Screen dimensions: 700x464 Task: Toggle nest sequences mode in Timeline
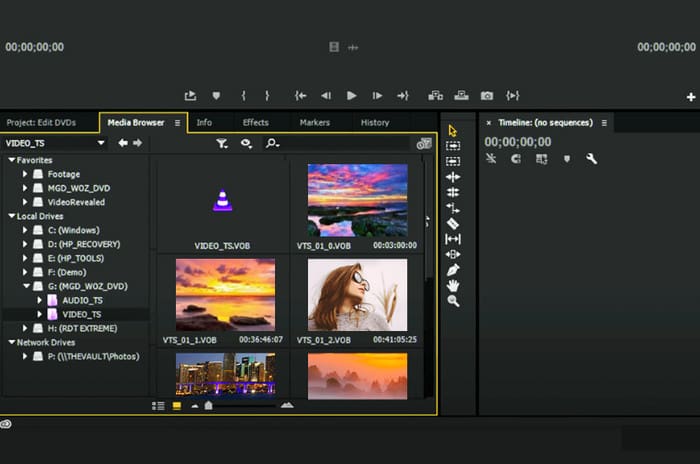coord(491,159)
